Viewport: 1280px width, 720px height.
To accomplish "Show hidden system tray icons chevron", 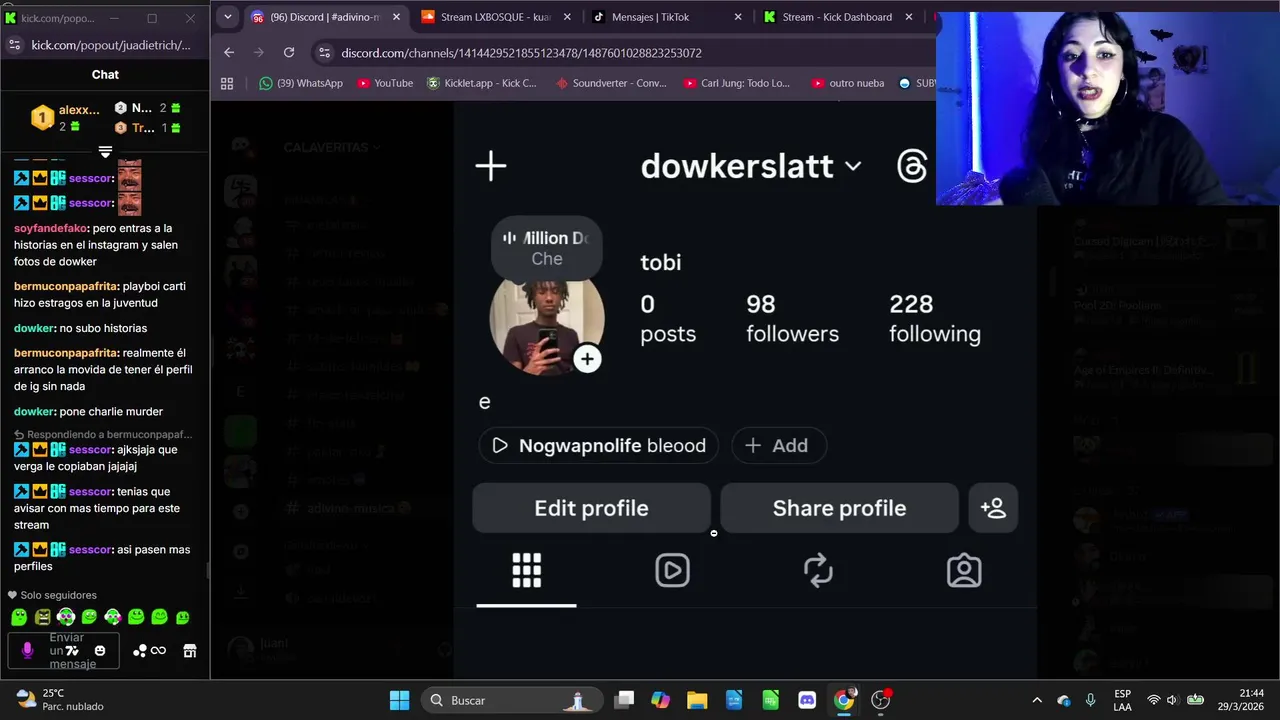I will 1037,700.
